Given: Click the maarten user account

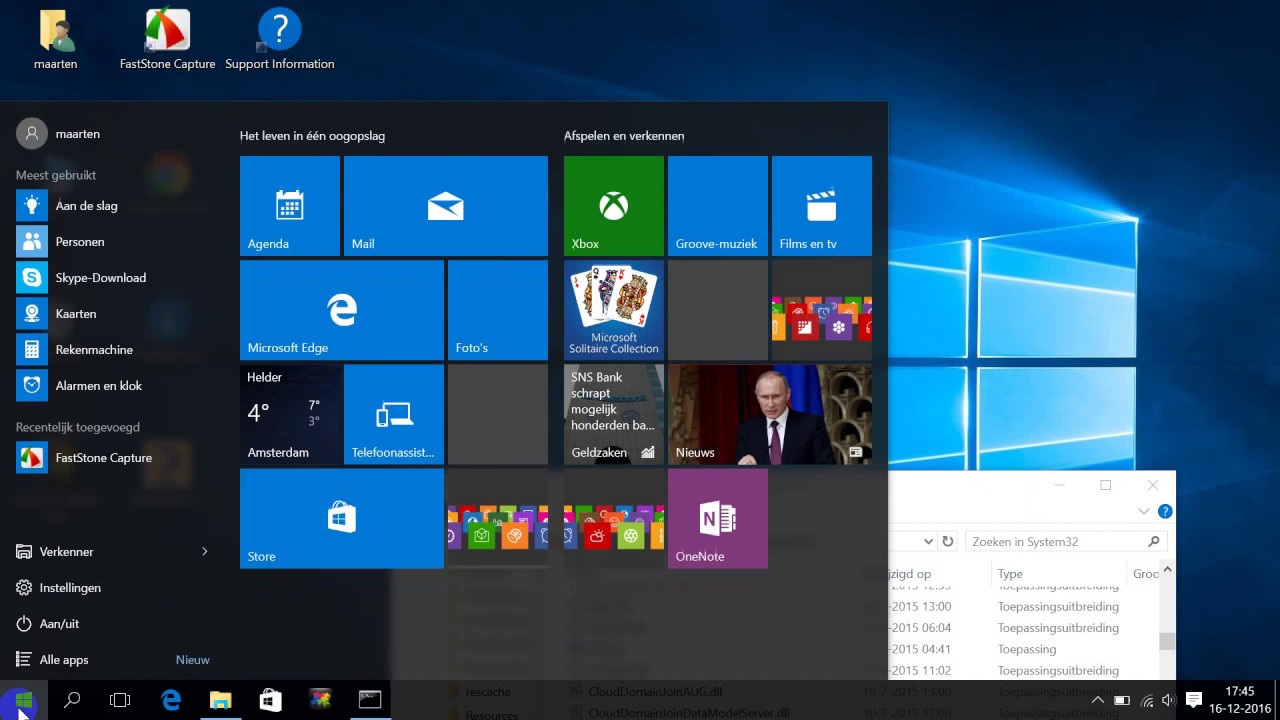Looking at the screenshot, I should click(60, 134).
